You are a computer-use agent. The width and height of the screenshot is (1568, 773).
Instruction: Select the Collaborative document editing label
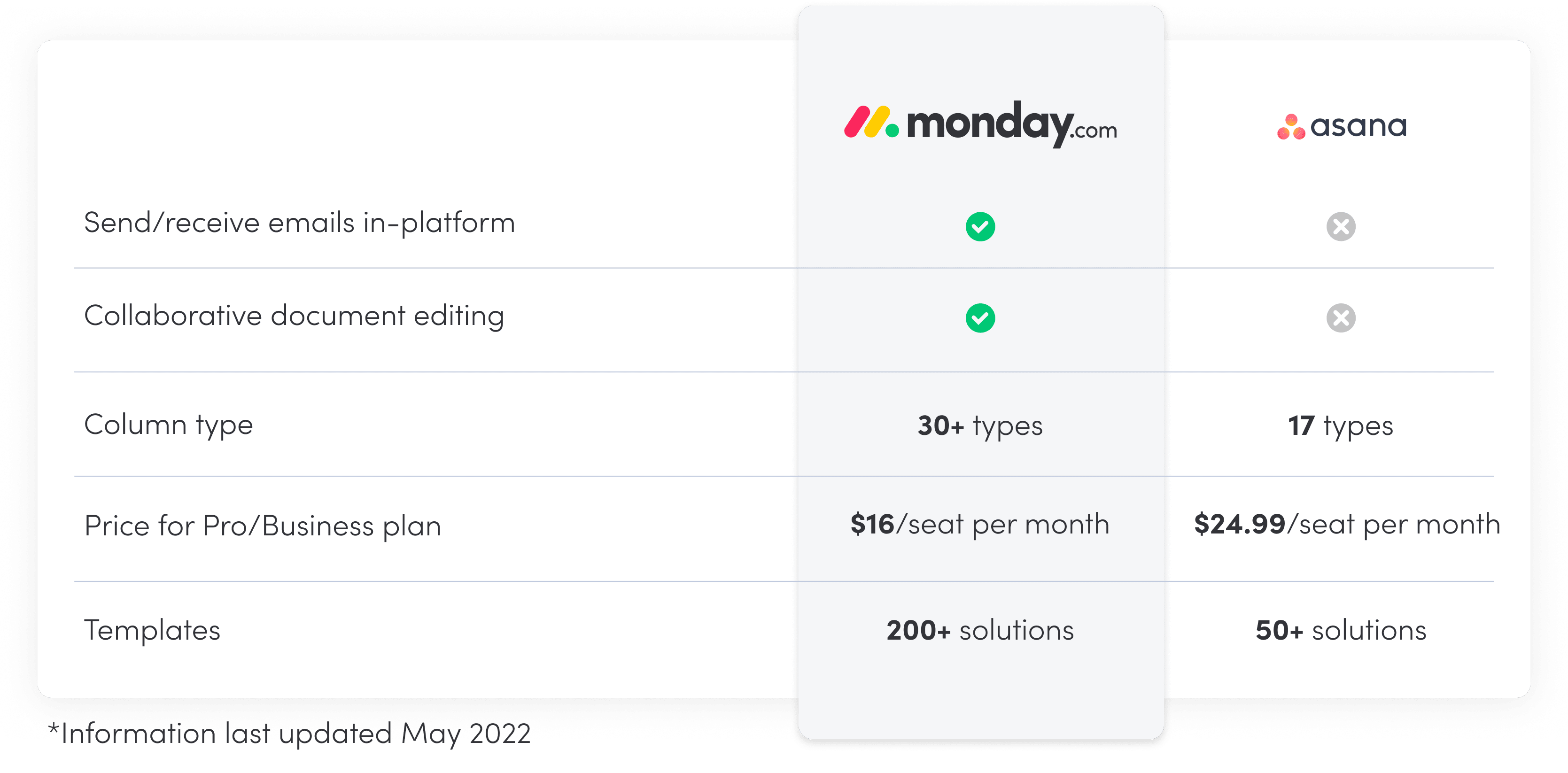point(294,317)
